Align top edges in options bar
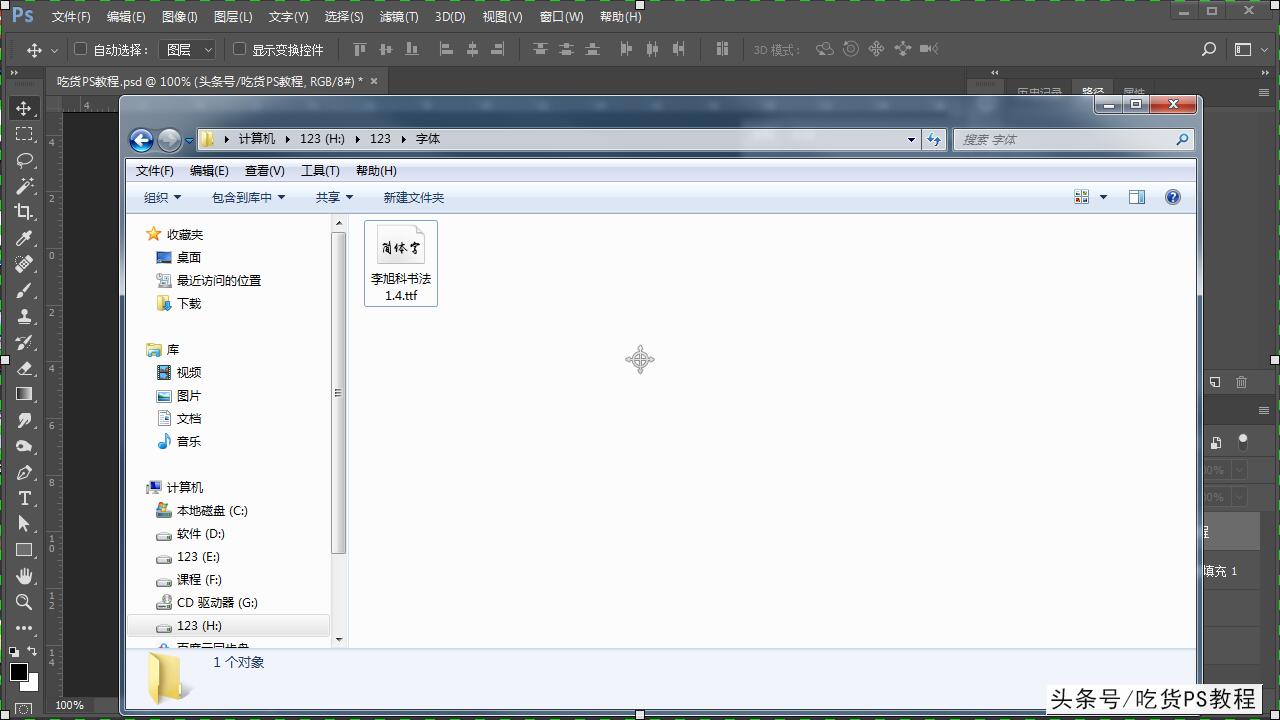 [360, 49]
